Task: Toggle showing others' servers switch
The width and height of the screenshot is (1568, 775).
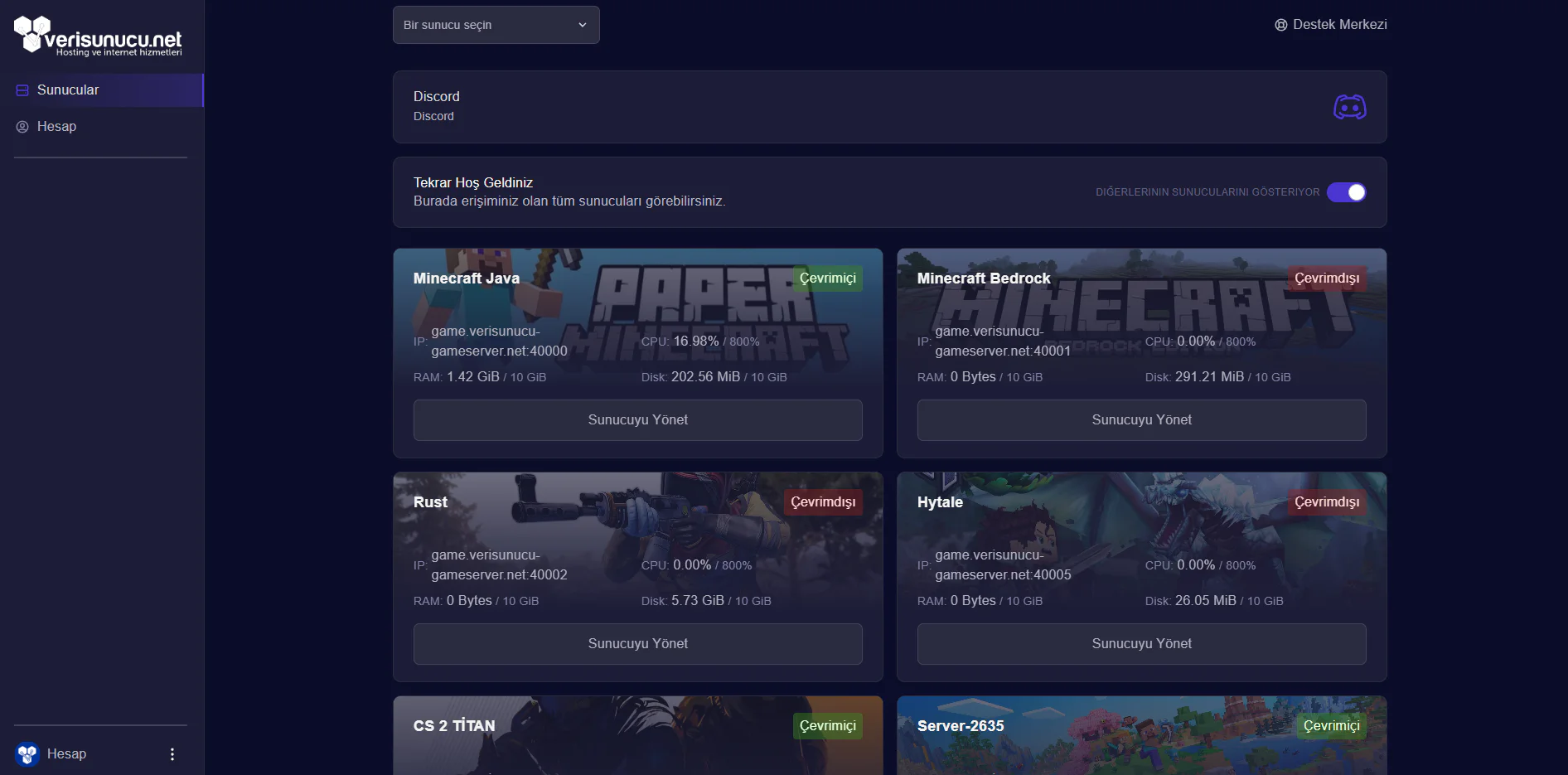Action: pos(1346,192)
